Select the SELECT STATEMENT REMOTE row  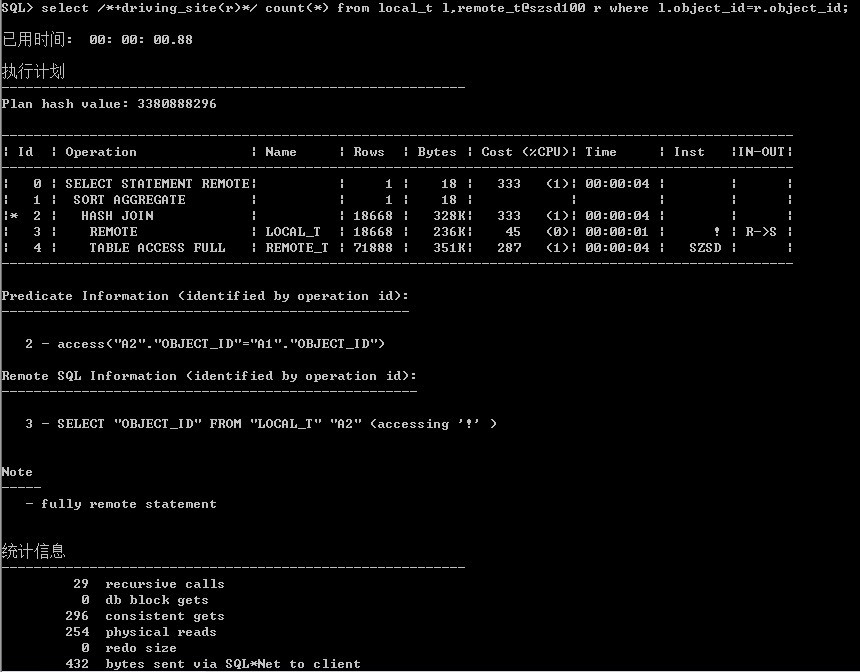pyautogui.click(x=397, y=184)
